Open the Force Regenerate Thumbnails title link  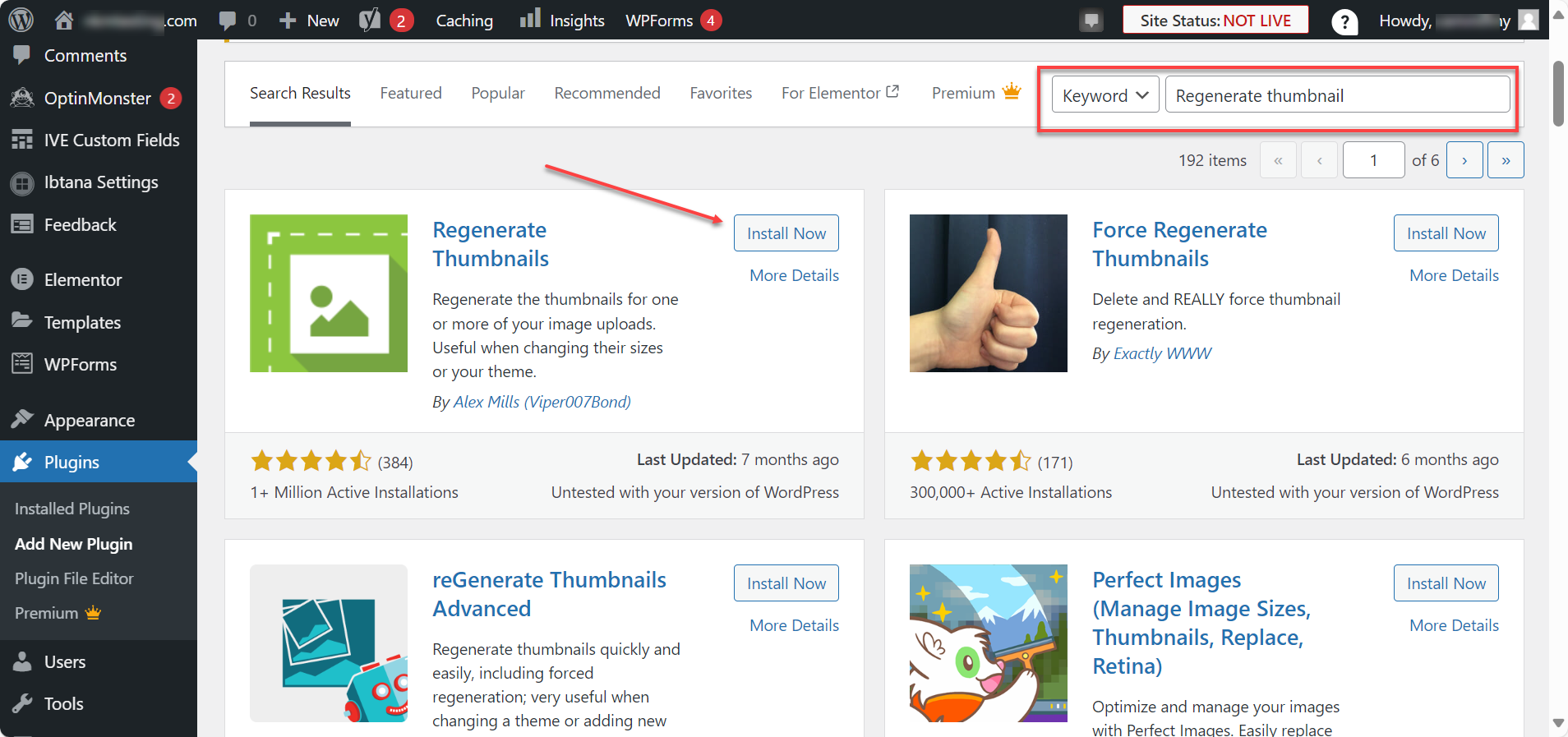pos(1179,244)
